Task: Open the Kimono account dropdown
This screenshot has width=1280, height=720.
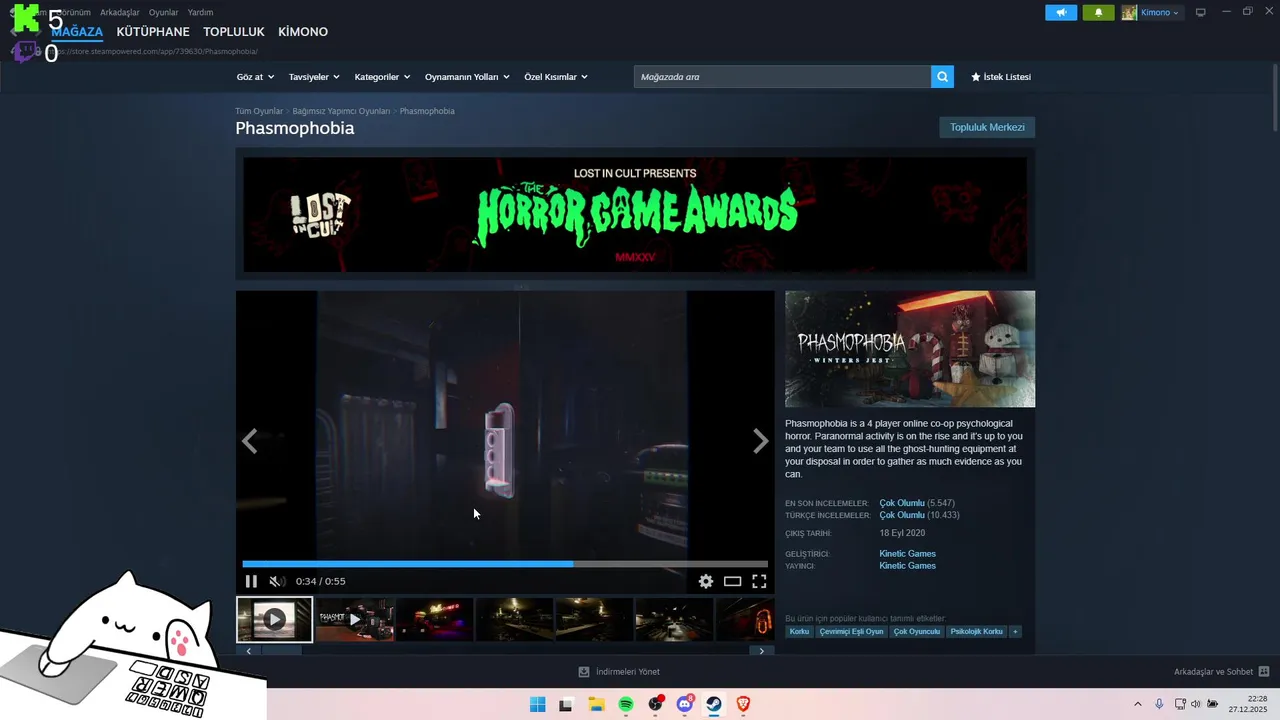Action: (x=1151, y=12)
